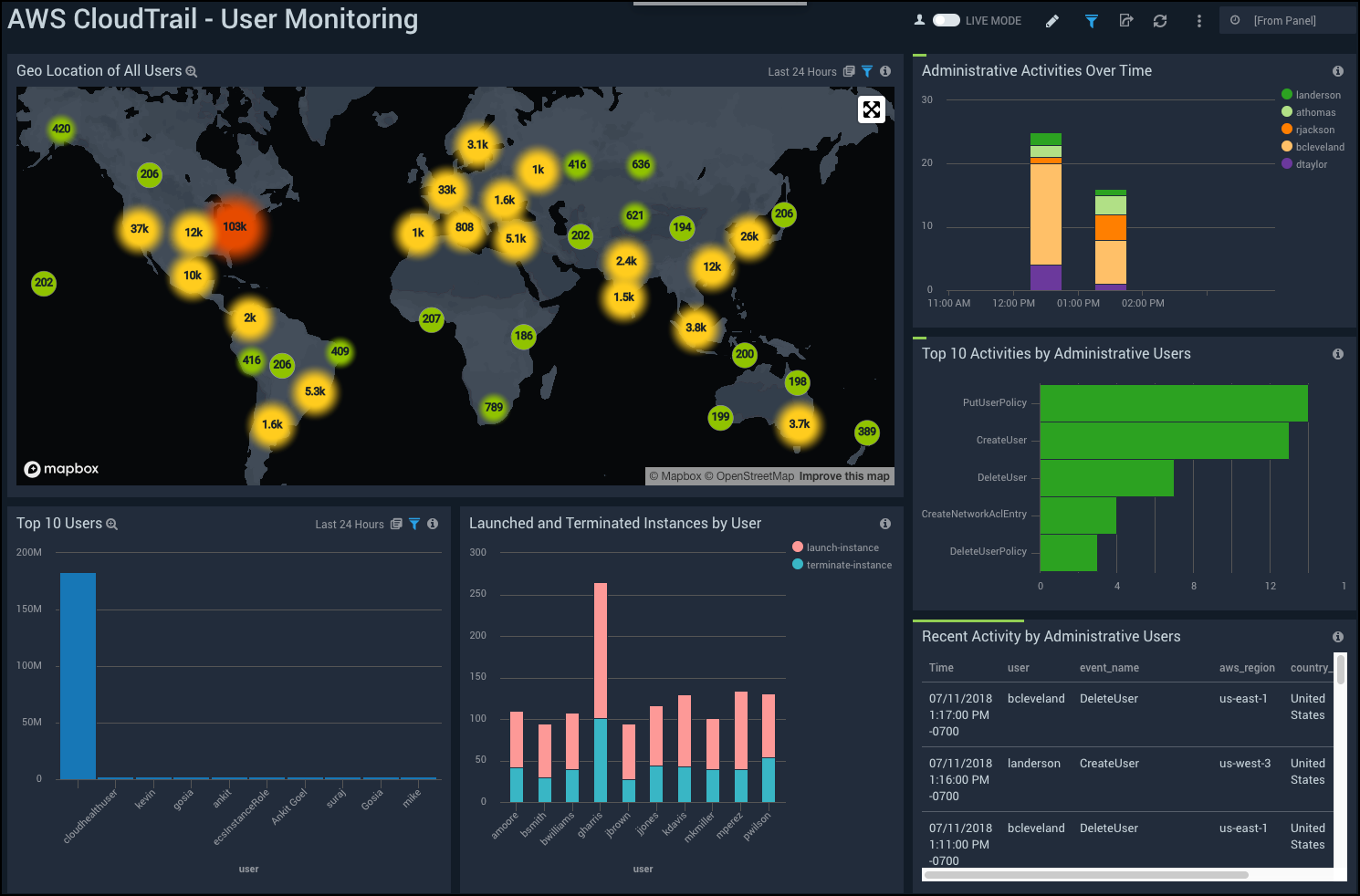Screen dimensions: 1360x896
Task: Click the Improve this map link
Action: click(x=844, y=475)
